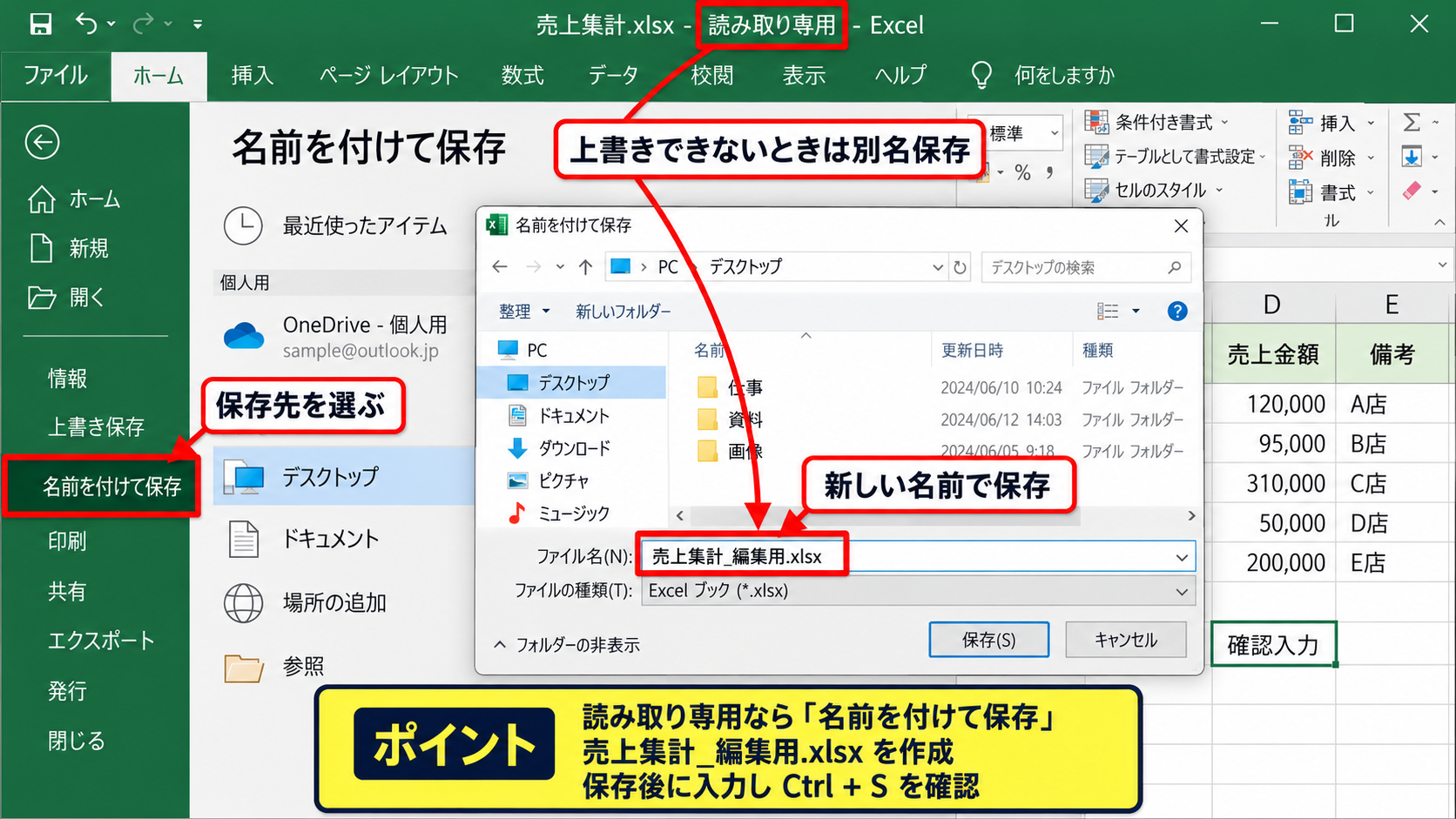Open the Organize menu in dialog
This screenshot has width=1456, height=819.
coord(523,311)
